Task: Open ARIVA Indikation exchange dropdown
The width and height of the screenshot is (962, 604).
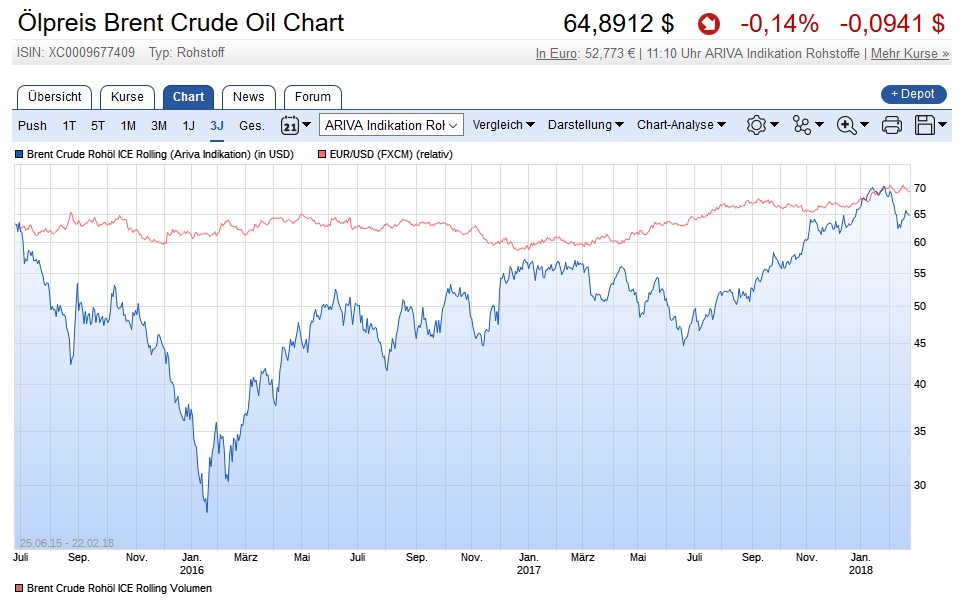Action: 391,125
